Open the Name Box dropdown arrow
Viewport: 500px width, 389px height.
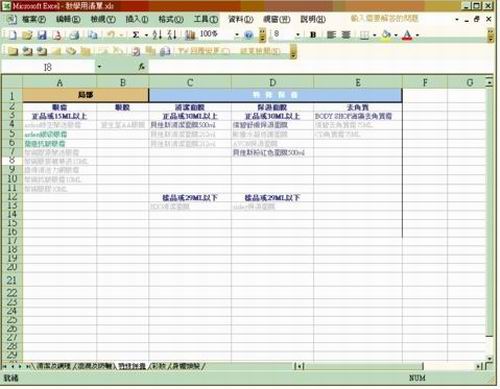pos(99,67)
